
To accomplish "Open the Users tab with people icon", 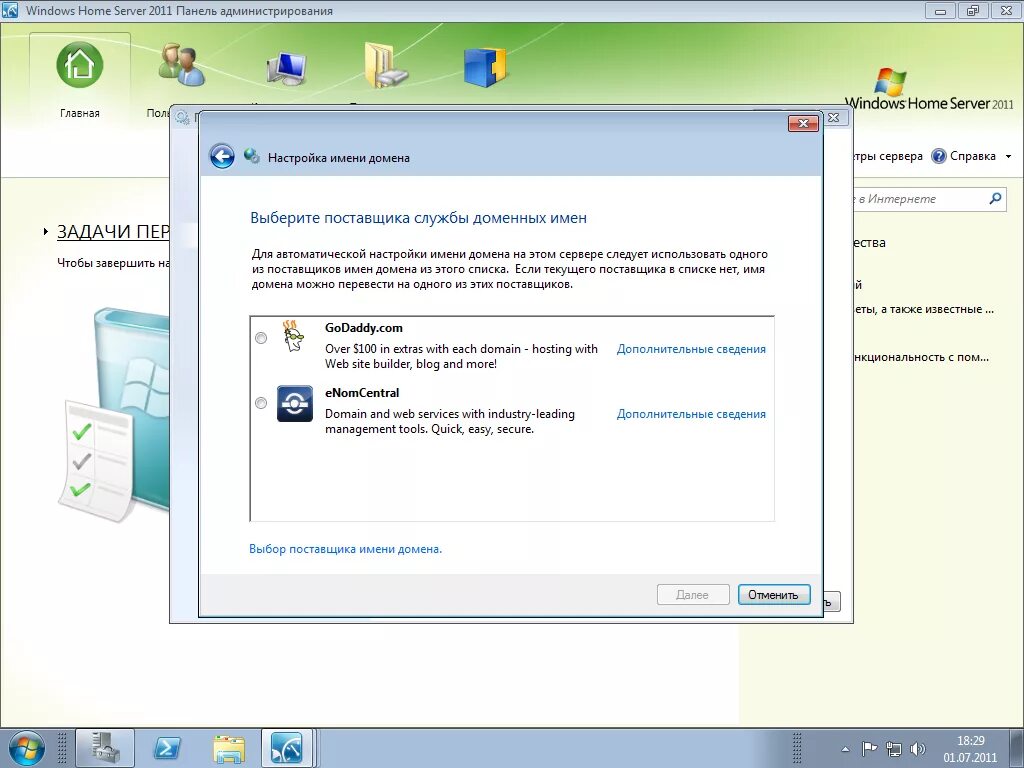I will point(182,65).
